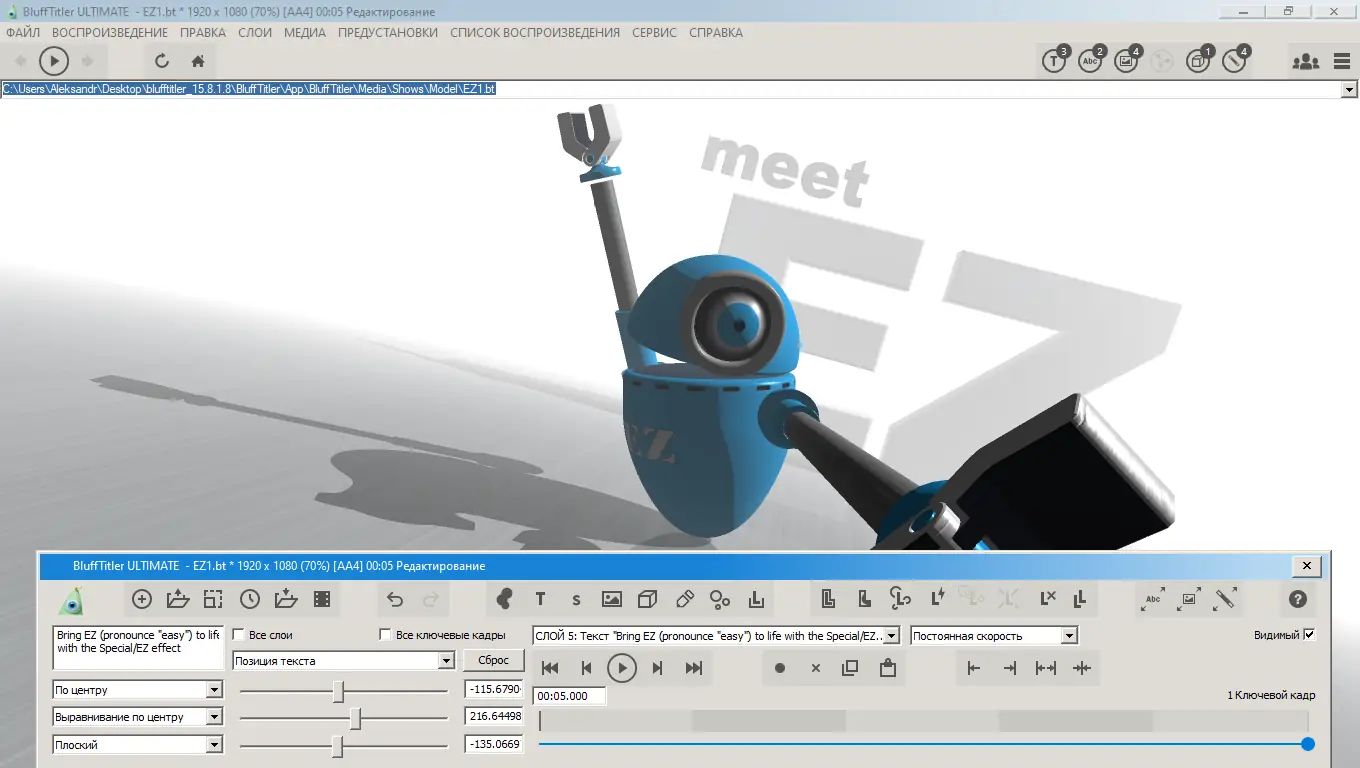Enable the "Все слои" checkbox
This screenshot has height=768, width=1360.
(x=238, y=635)
